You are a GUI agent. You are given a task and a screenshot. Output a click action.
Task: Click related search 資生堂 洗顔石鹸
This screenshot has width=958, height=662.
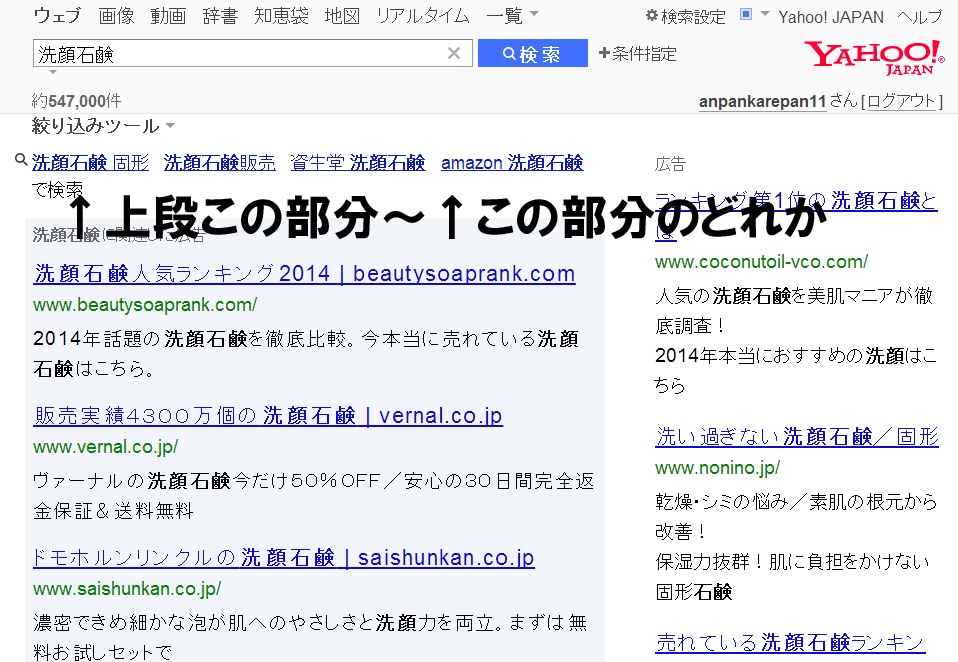tap(357, 162)
